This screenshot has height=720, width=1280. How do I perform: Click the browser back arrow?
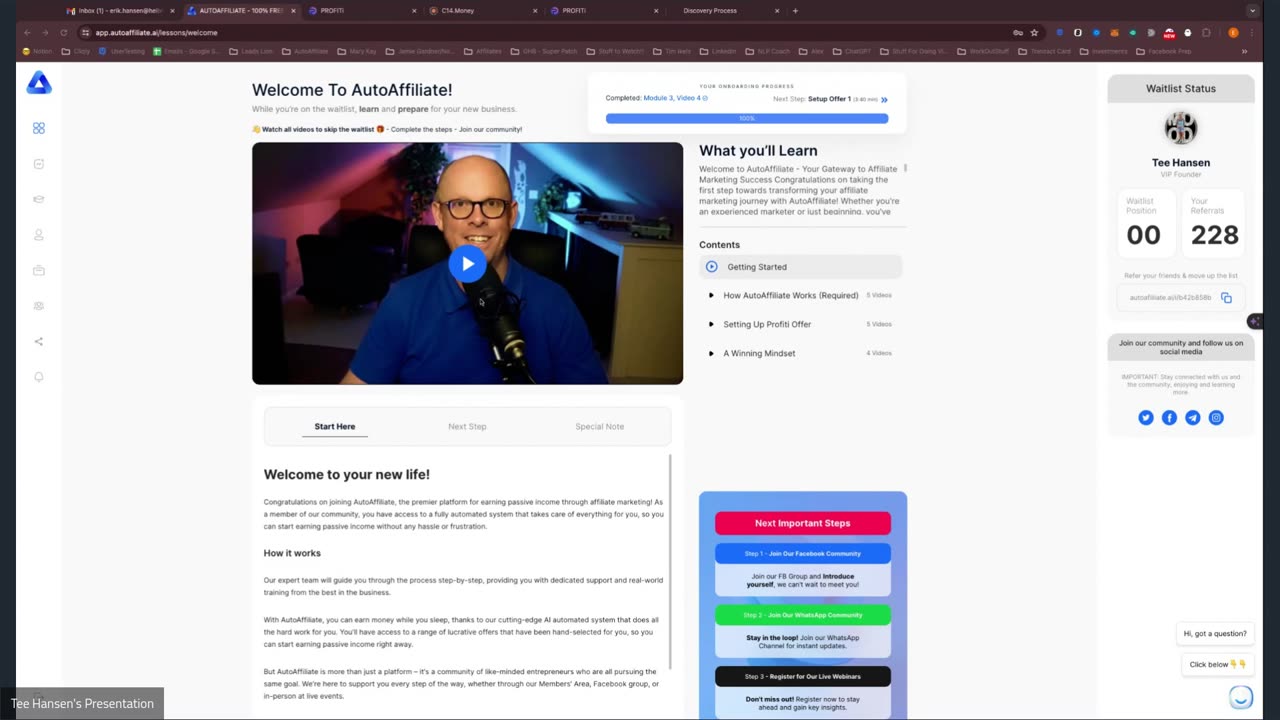pos(28,32)
